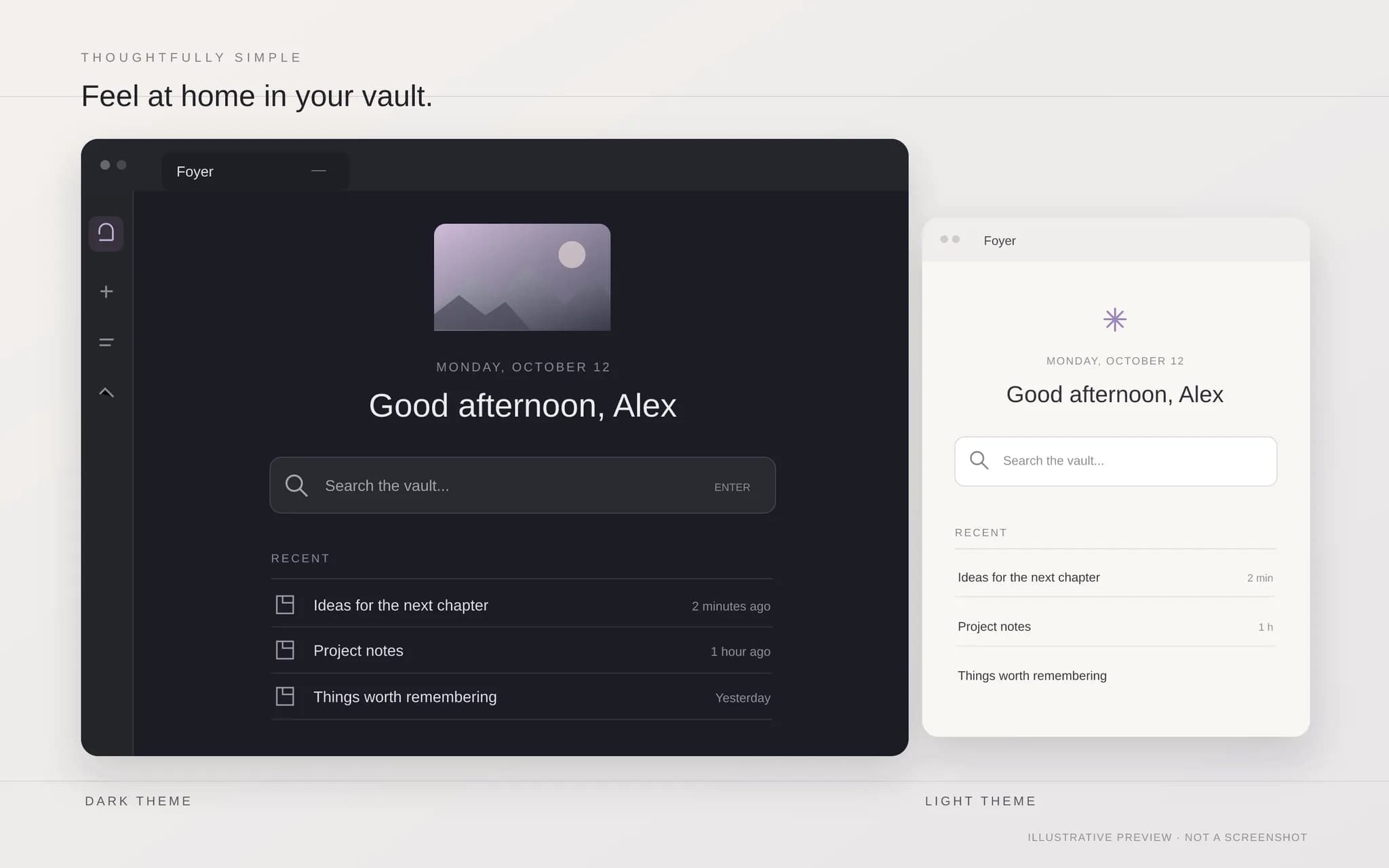Select the Foyer tab in dark window
Screen dimensions: 1389x868
tap(255, 172)
